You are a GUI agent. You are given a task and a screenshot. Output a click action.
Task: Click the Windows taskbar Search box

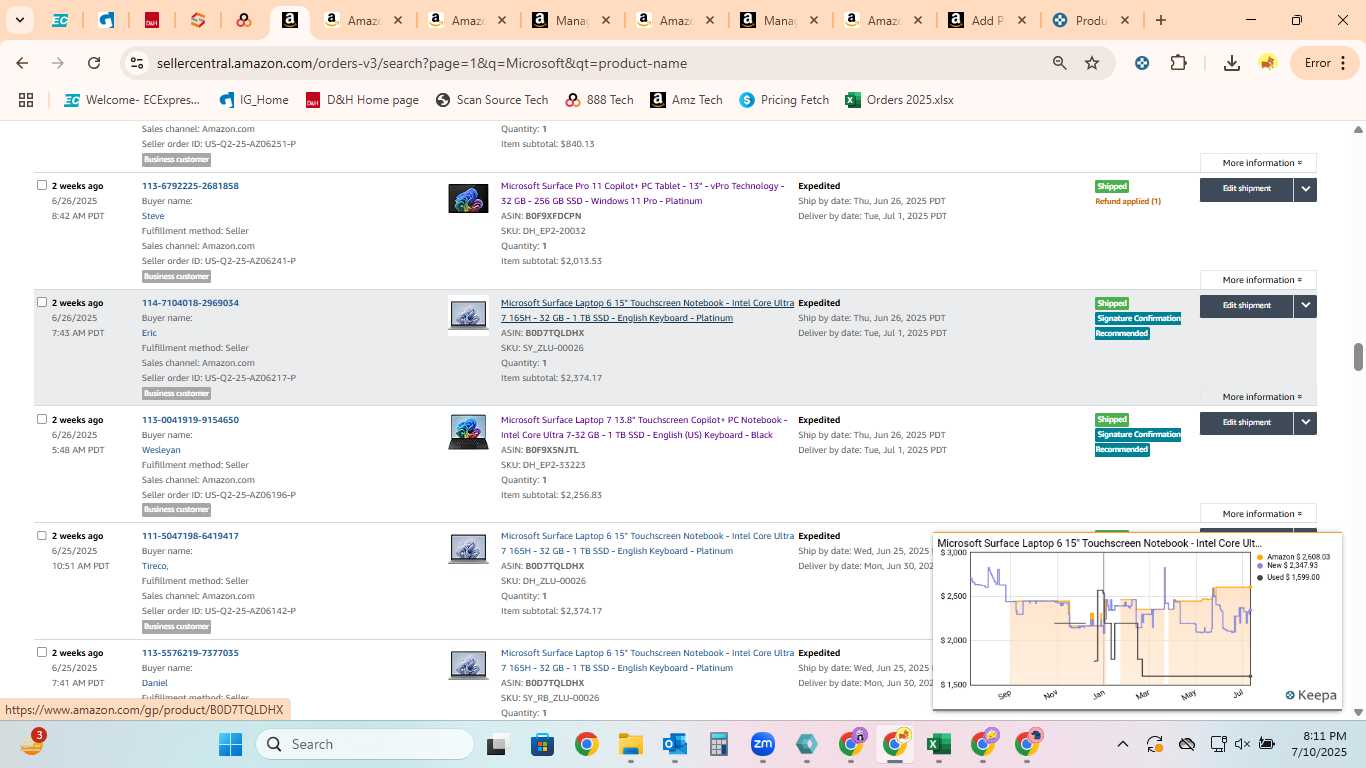click(365, 744)
